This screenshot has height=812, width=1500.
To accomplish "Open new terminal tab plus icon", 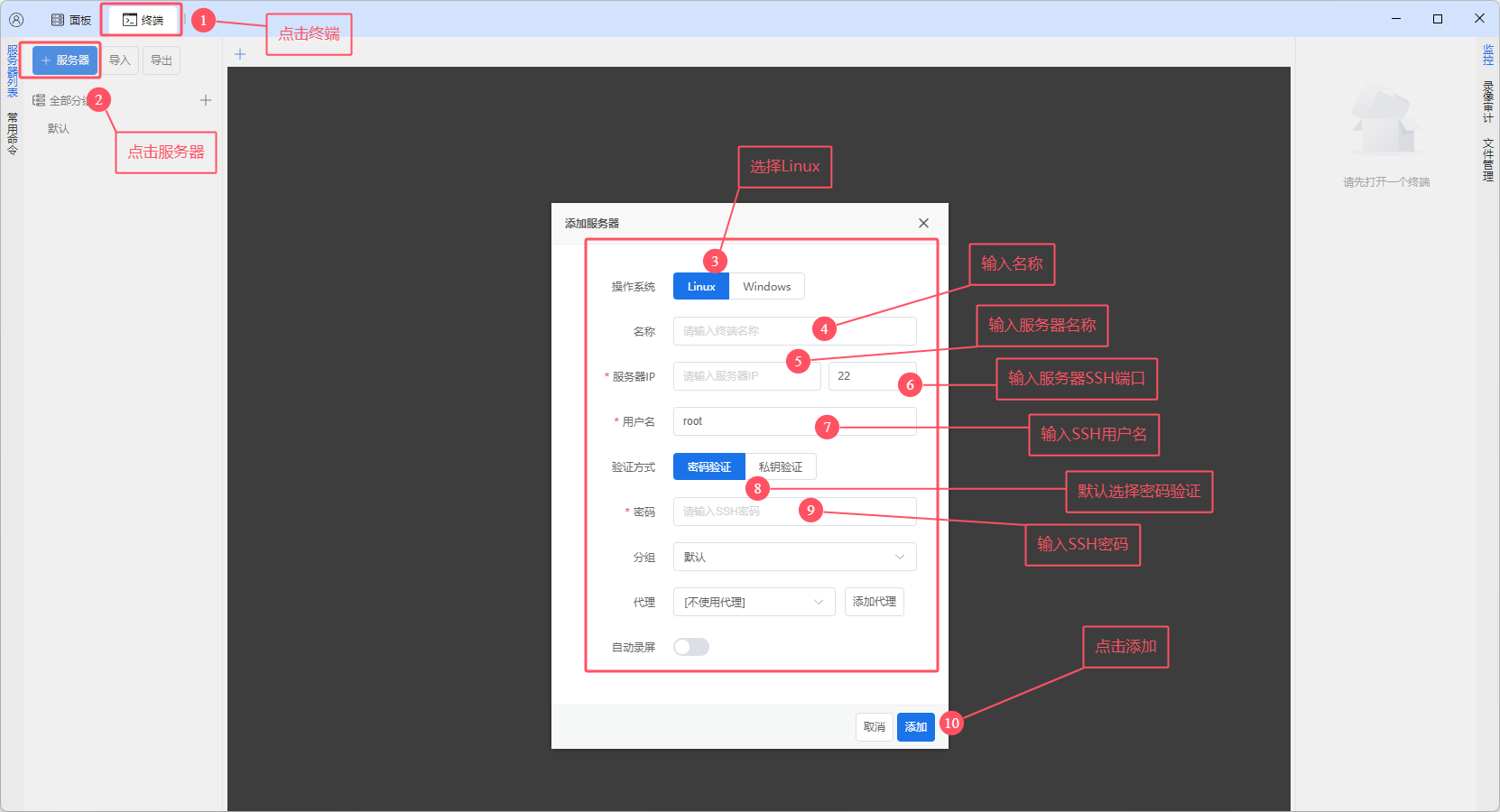I will pyautogui.click(x=240, y=54).
